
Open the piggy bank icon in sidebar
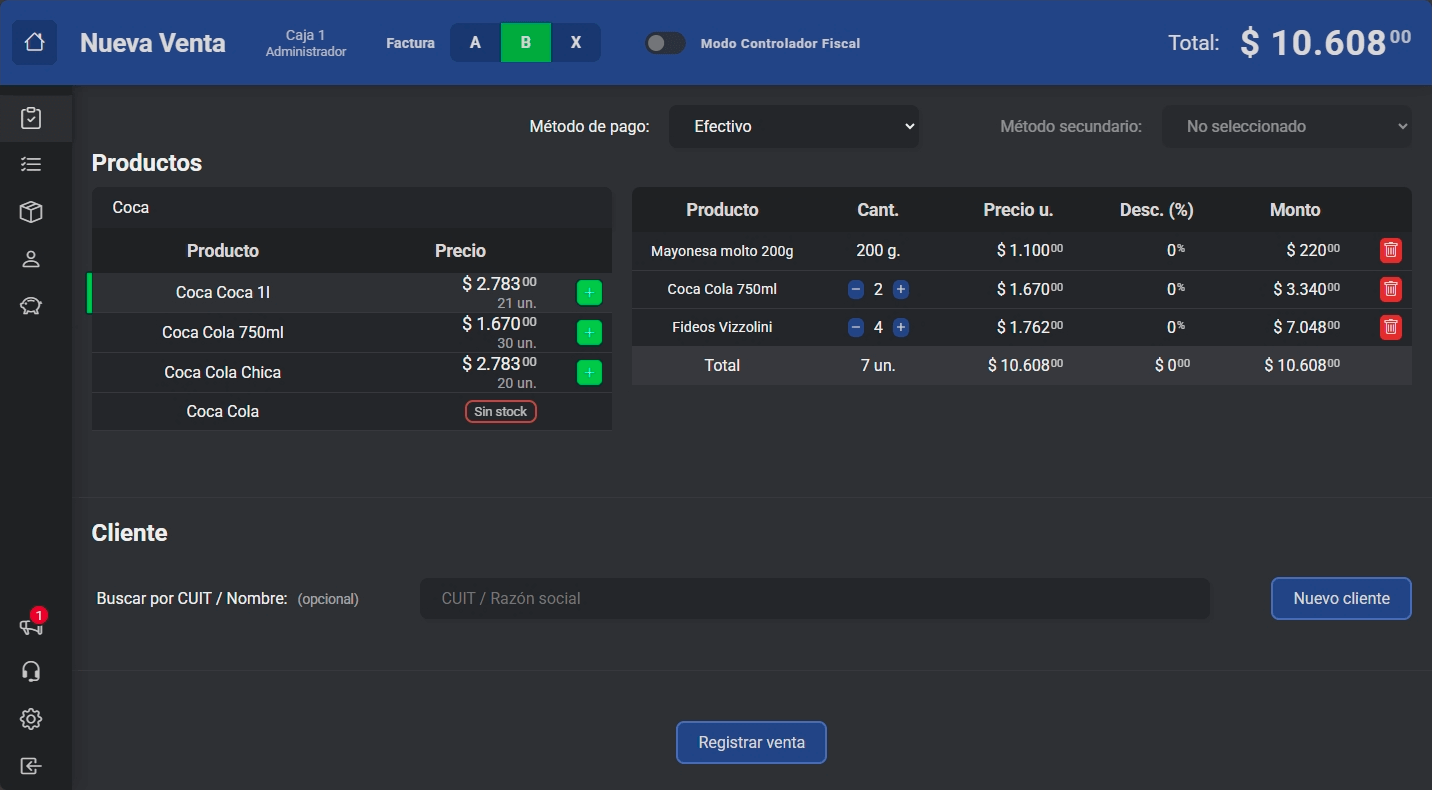point(31,306)
